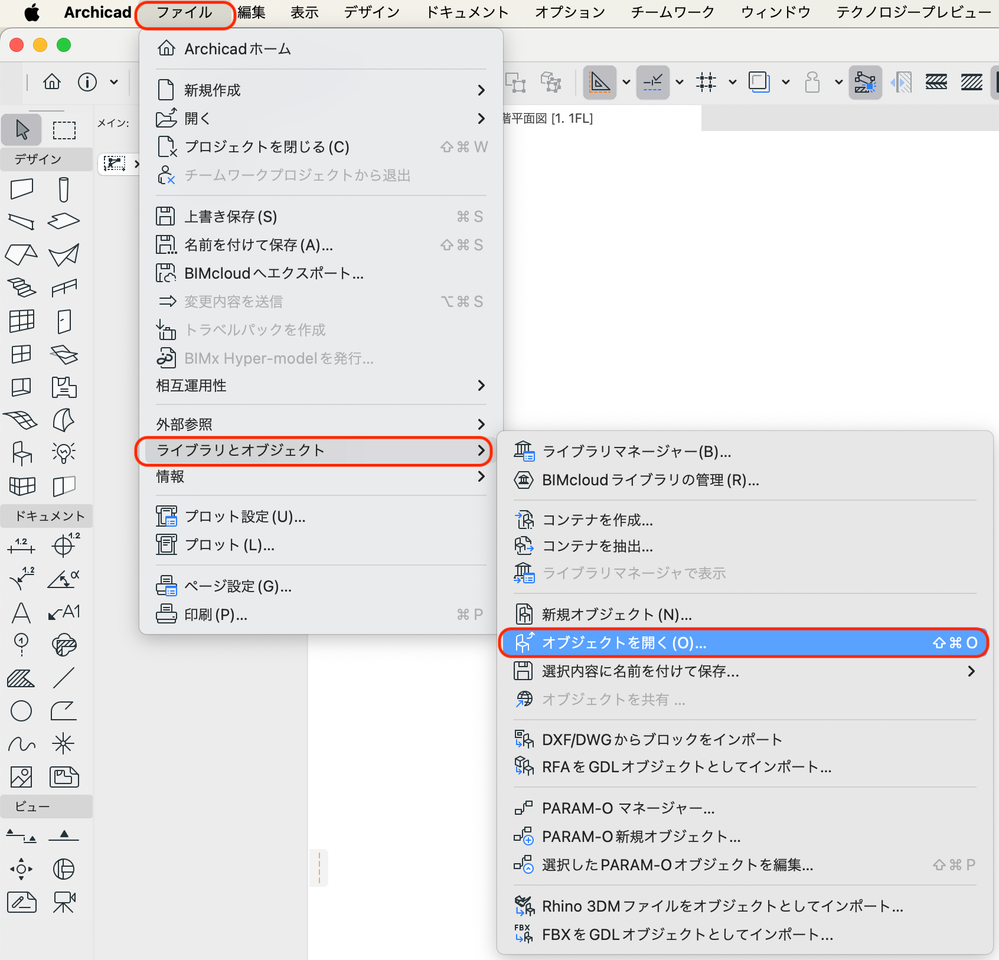Select the Hotspot tool

click(64, 743)
